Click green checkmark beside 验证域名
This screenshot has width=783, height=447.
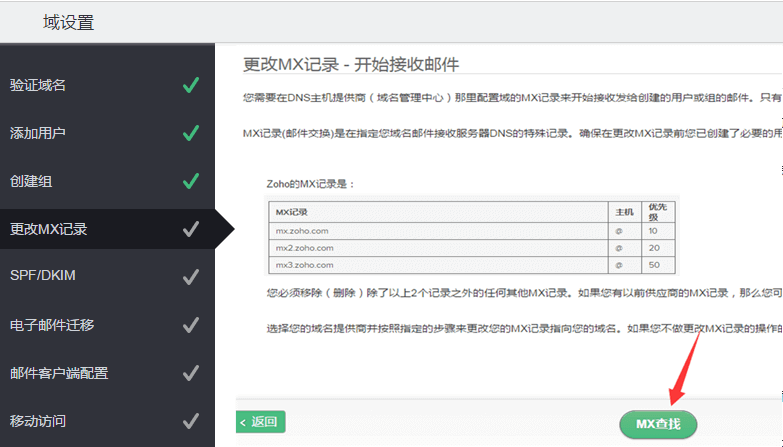[x=191, y=85]
